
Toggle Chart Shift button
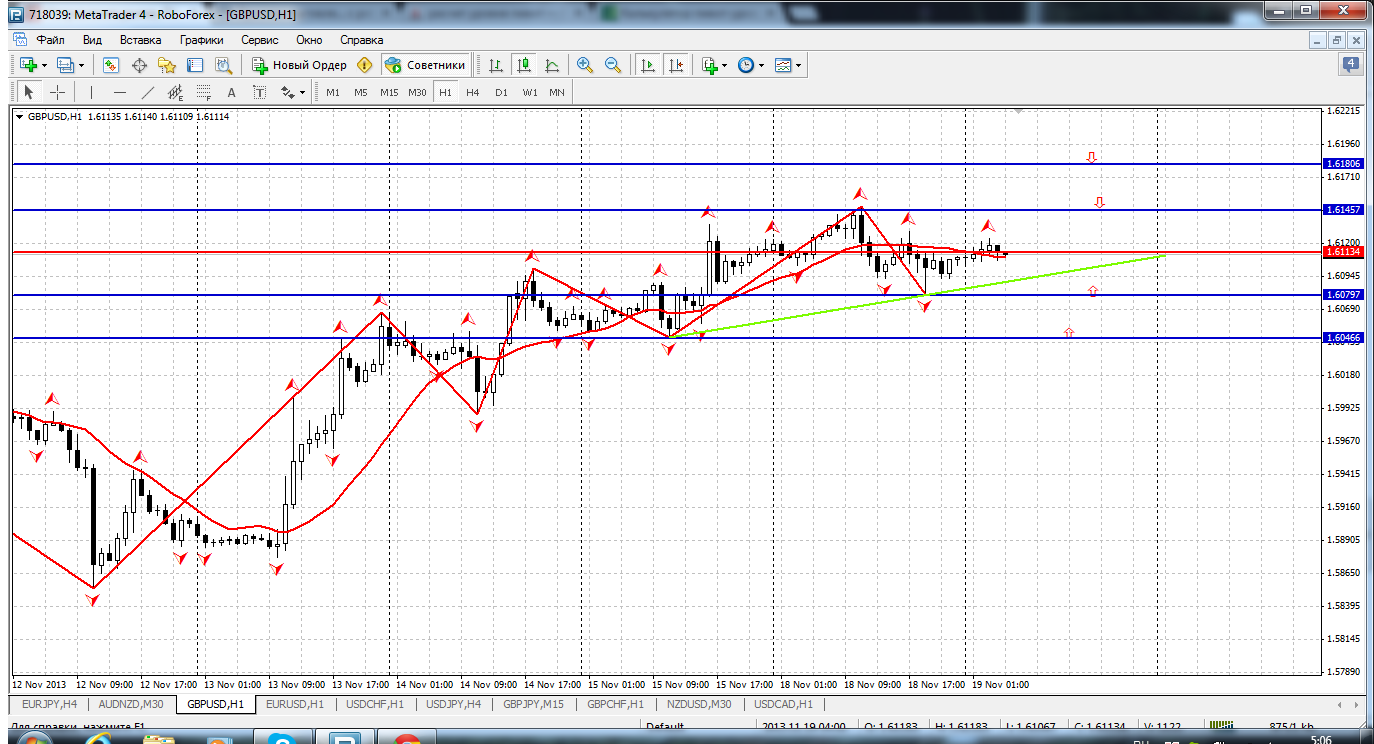pos(676,65)
